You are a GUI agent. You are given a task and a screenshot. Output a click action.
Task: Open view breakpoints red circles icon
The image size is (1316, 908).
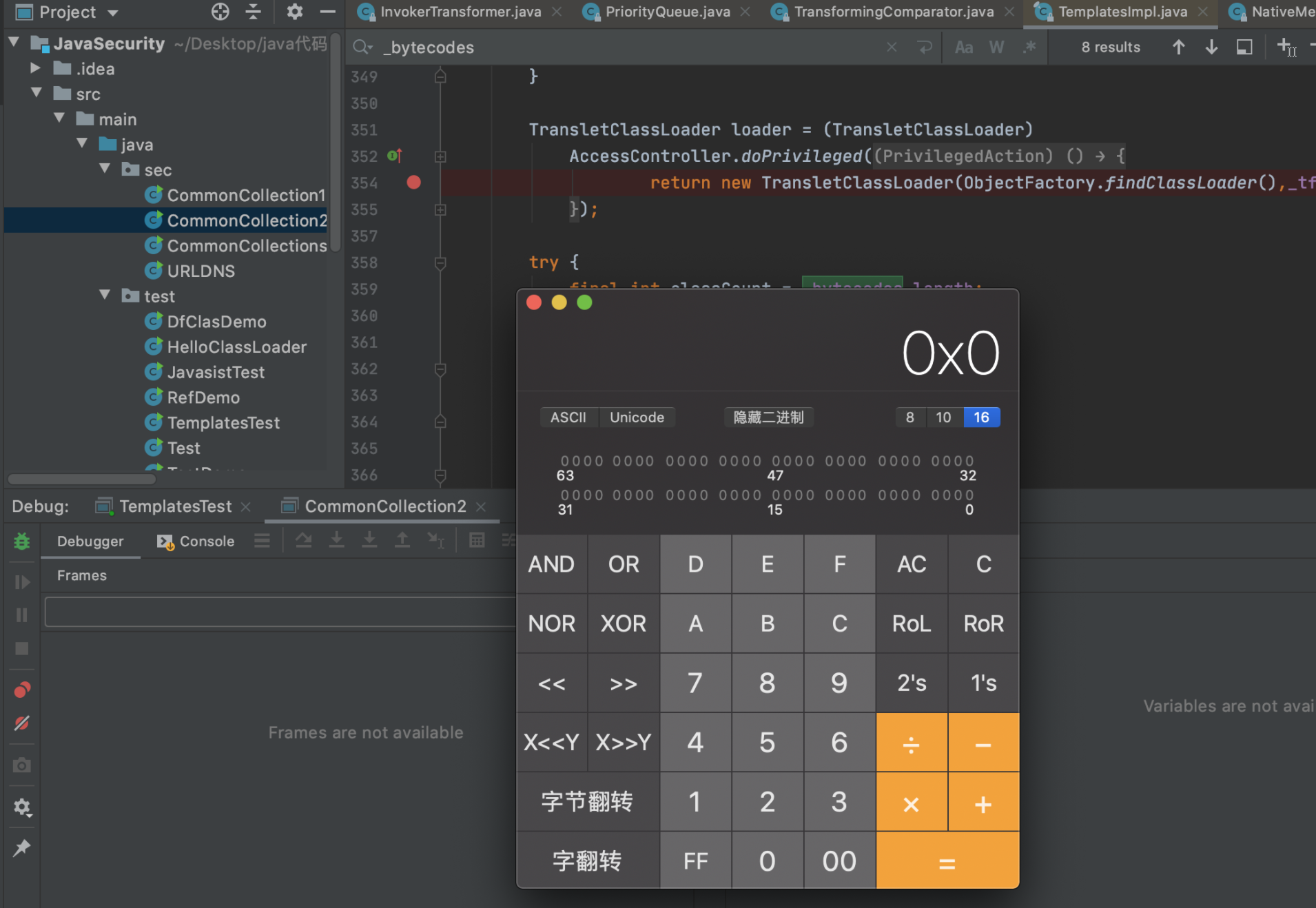click(x=22, y=690)
